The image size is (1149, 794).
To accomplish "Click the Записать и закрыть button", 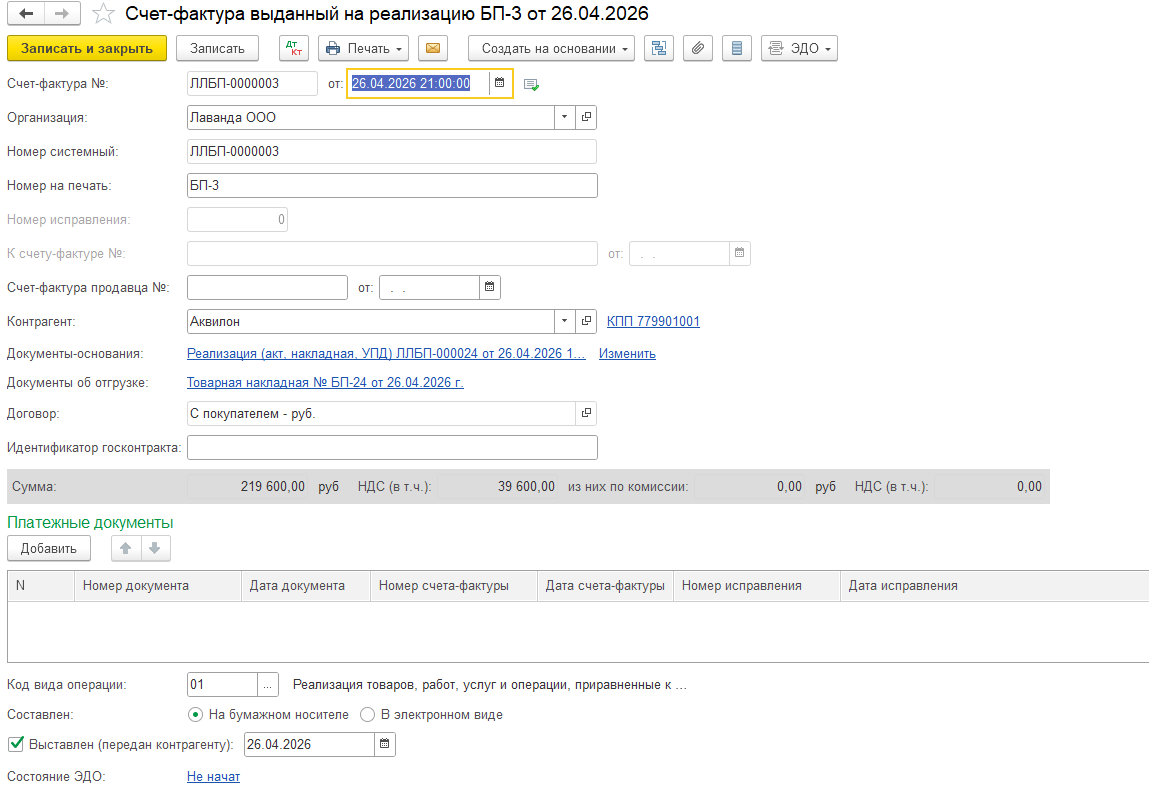I will click(86, 48).
